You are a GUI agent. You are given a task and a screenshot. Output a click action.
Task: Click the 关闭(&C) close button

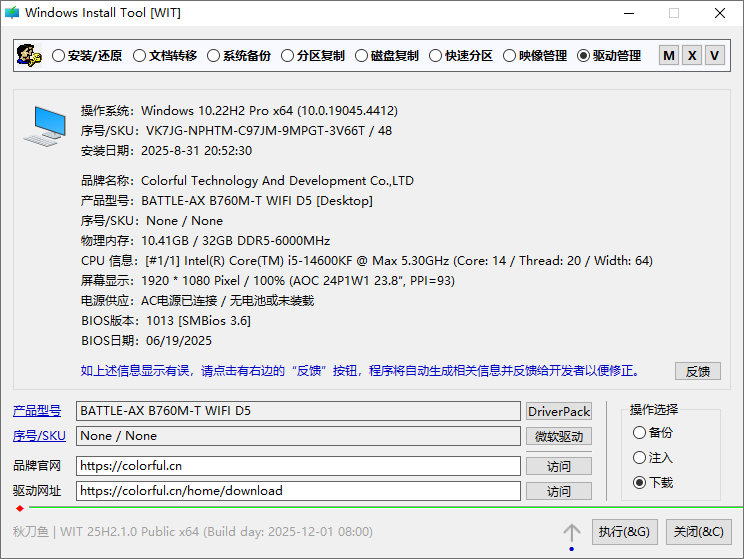pyautogui.click(x=698, y=532)
